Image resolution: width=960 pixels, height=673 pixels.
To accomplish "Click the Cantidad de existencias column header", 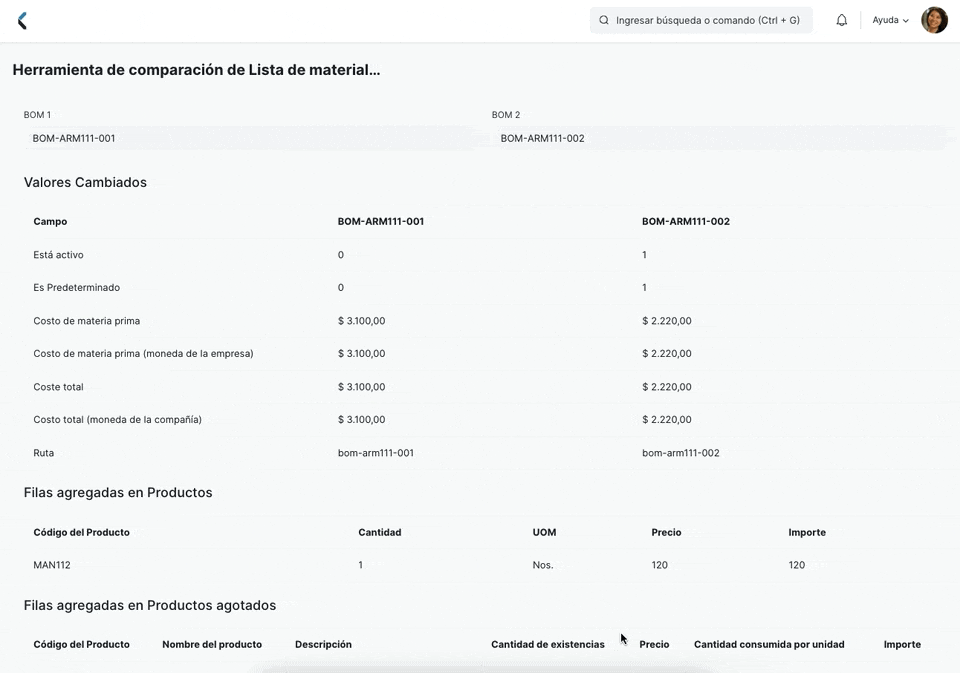I will pos(547,644).
